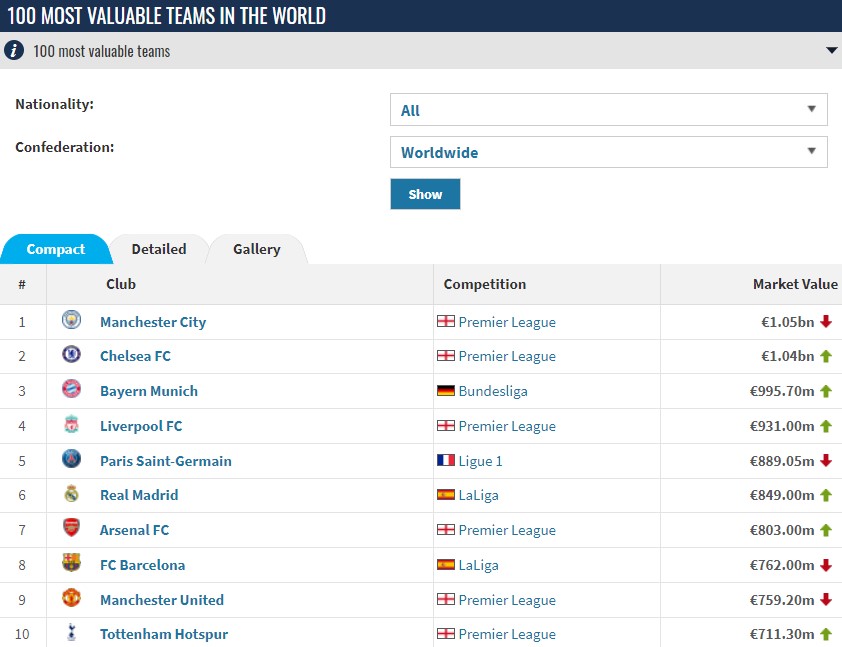Click the green up arrow beside €711.30m
The image size is (842, 647).
coord(826,634)
